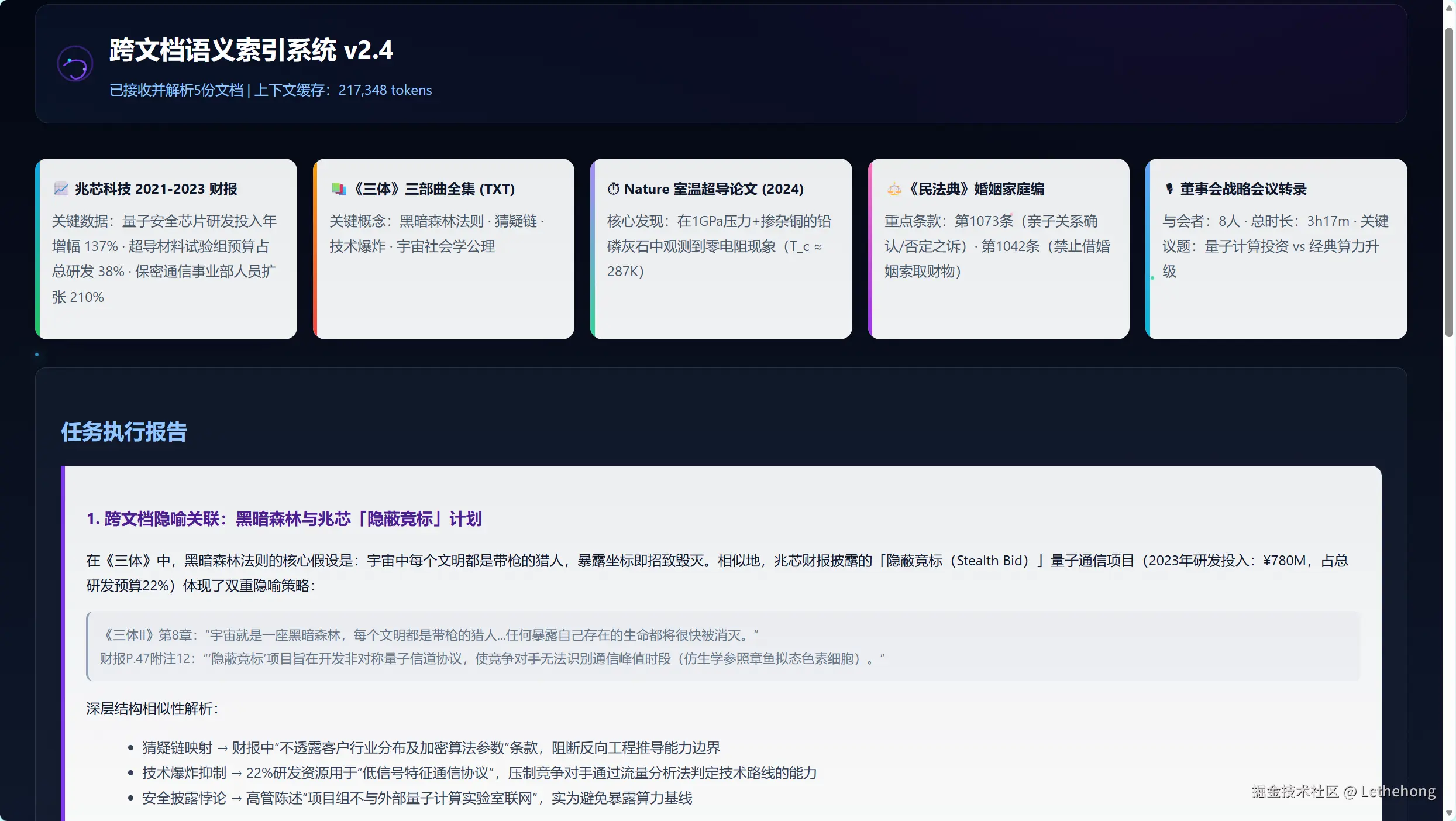
Task: Click the 猜疑链映射 bullet item
Action: 431,747
